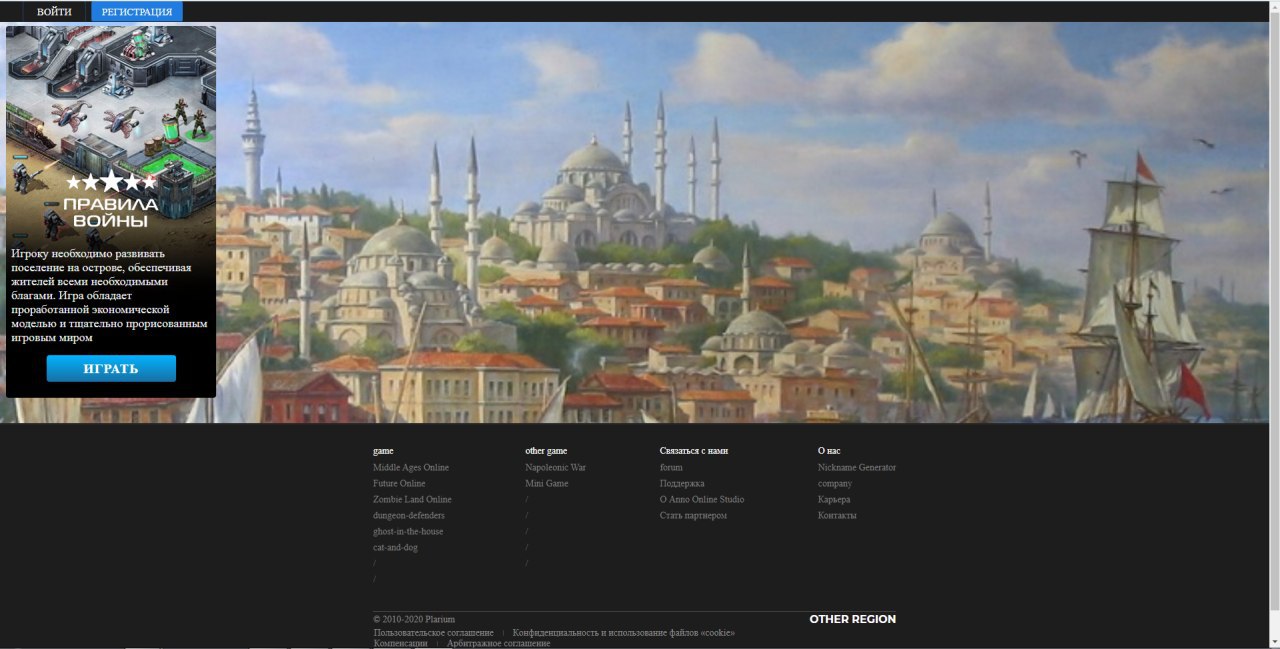
Task: Open the Mini Game link
Action: 546,483
